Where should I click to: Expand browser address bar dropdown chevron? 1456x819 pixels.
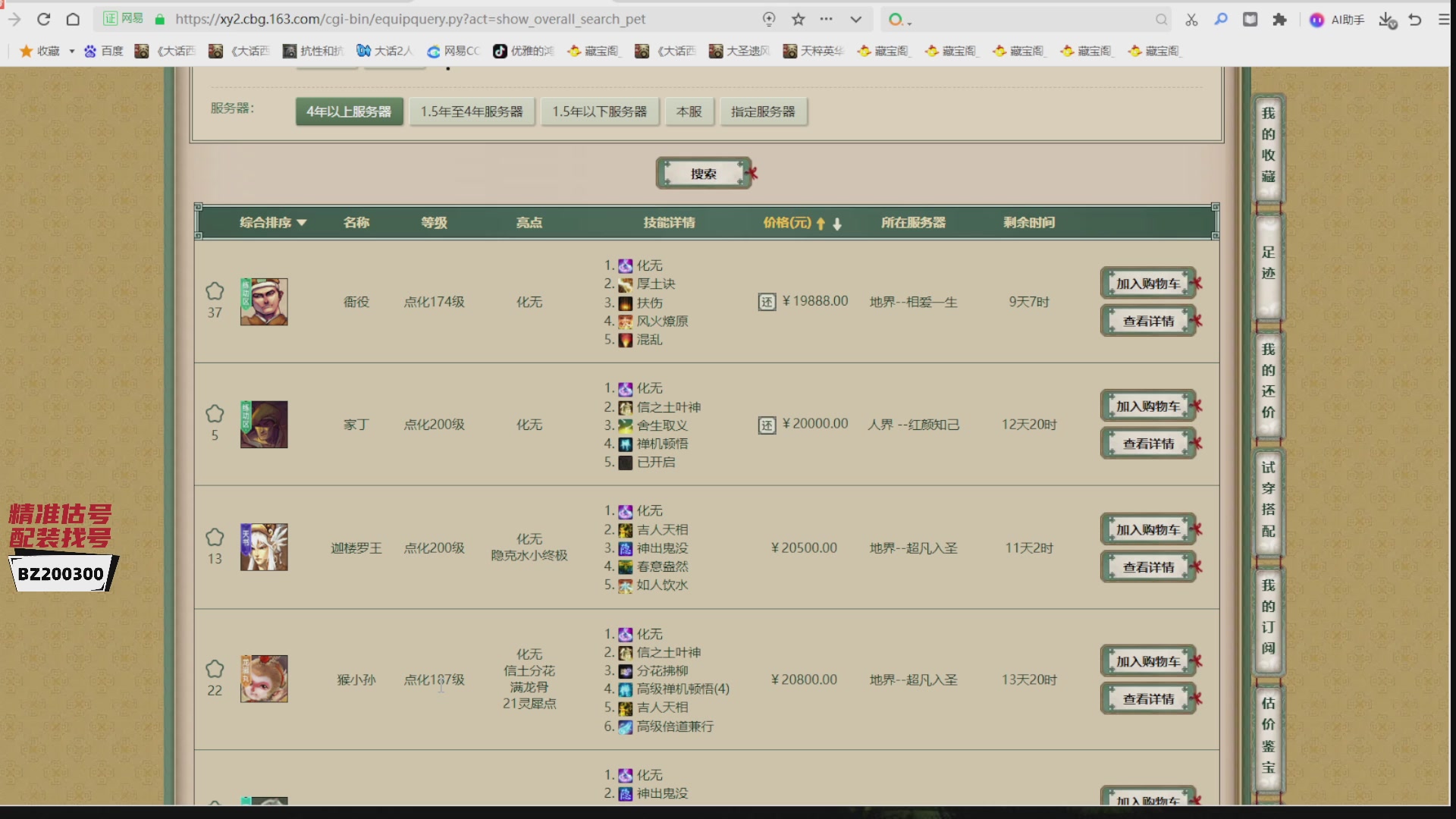pos(855,20)
